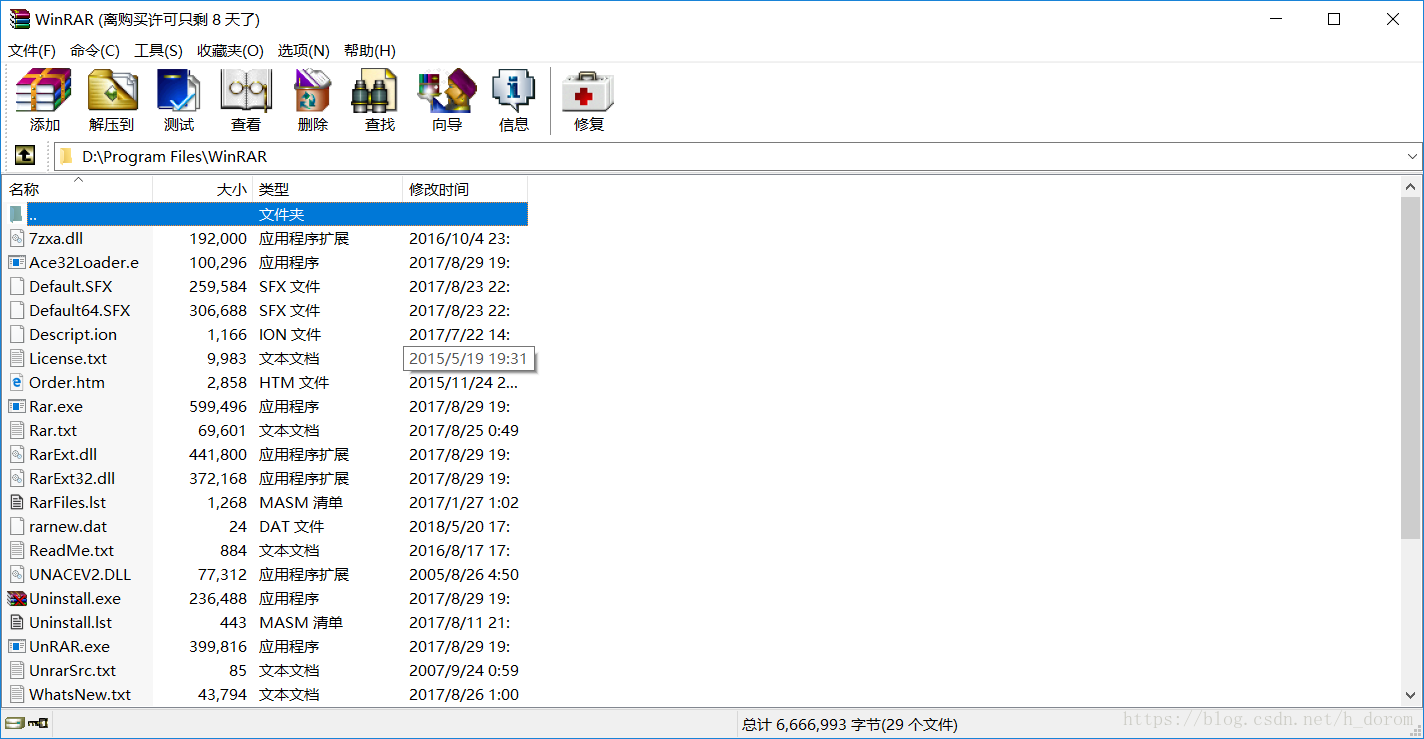This screenshot has width=1424, height=739.
Task: Click the Info (信息) toolbar icon
Action: click(513, 91)
